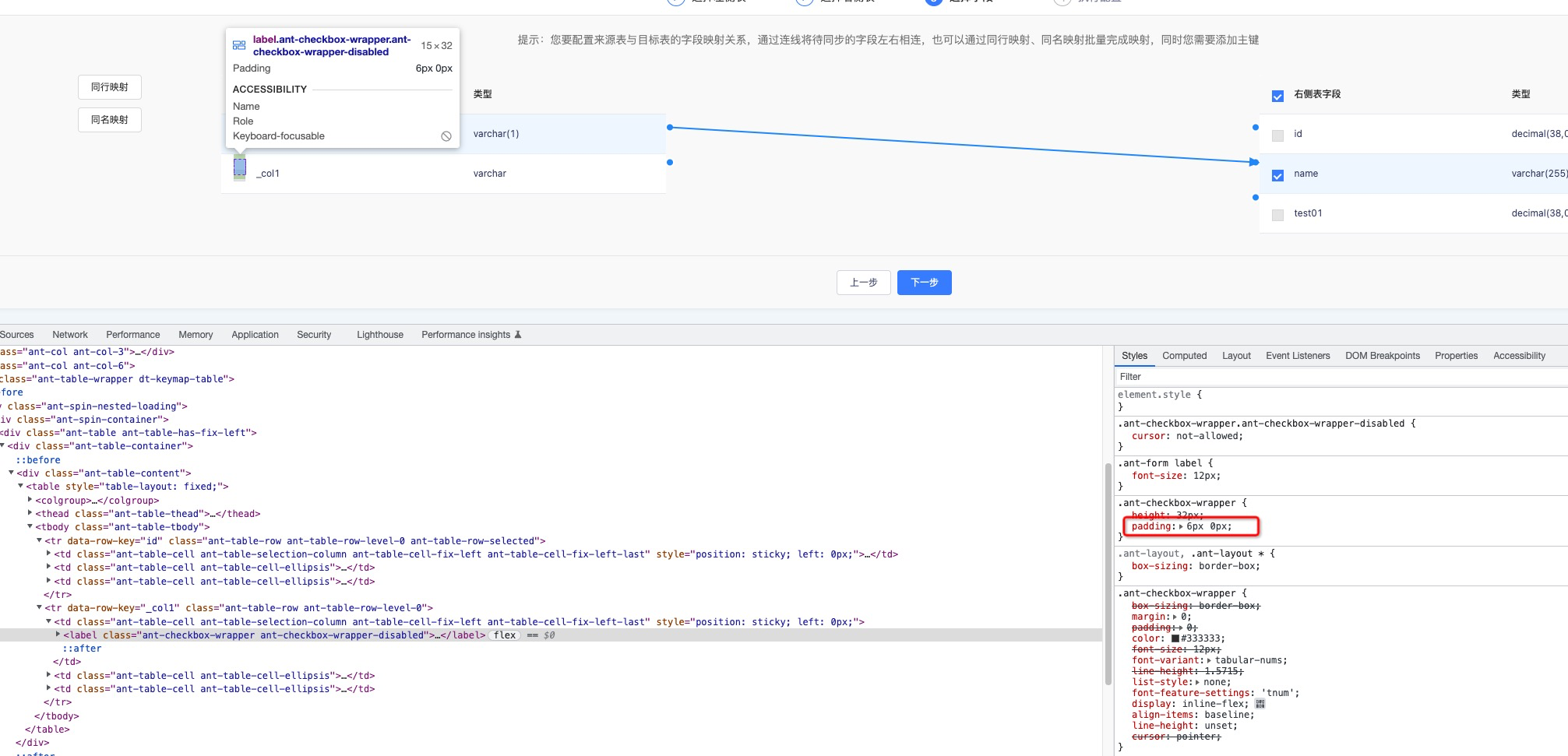Viewport: 1568px width, 756px height.
Task: Click the _col1 field name
Action: [x=268, y=174]
